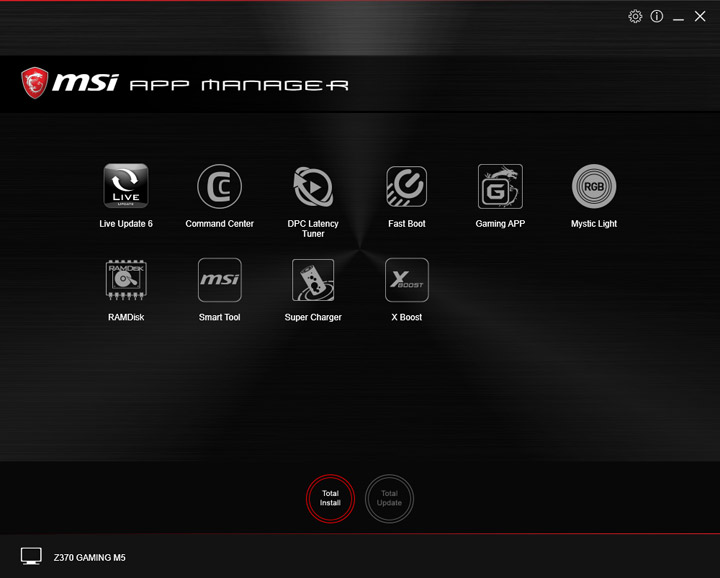Click the Z370 GAMING M5 model text

(90, 558)
